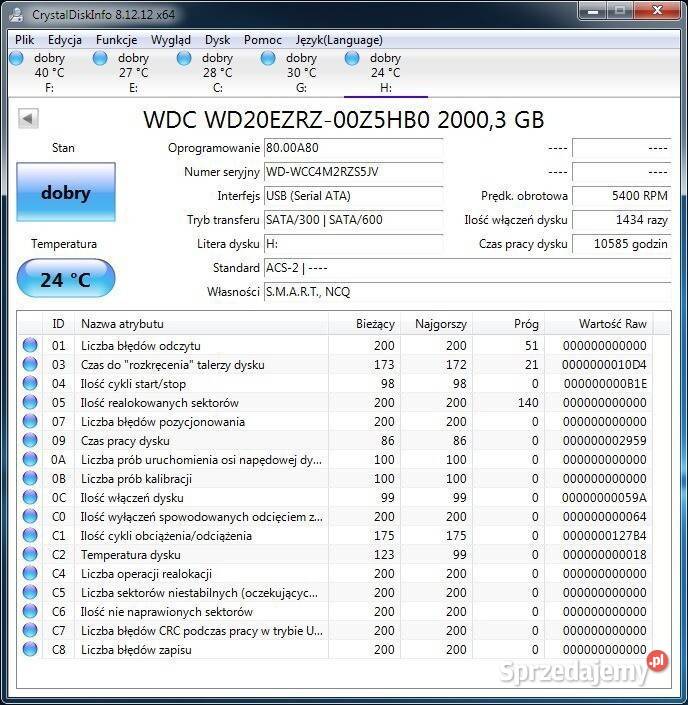This screenshot has width=688, height=705.
Task: Click the Standard ACS-2 field
Action: click(x=467, y=268)
